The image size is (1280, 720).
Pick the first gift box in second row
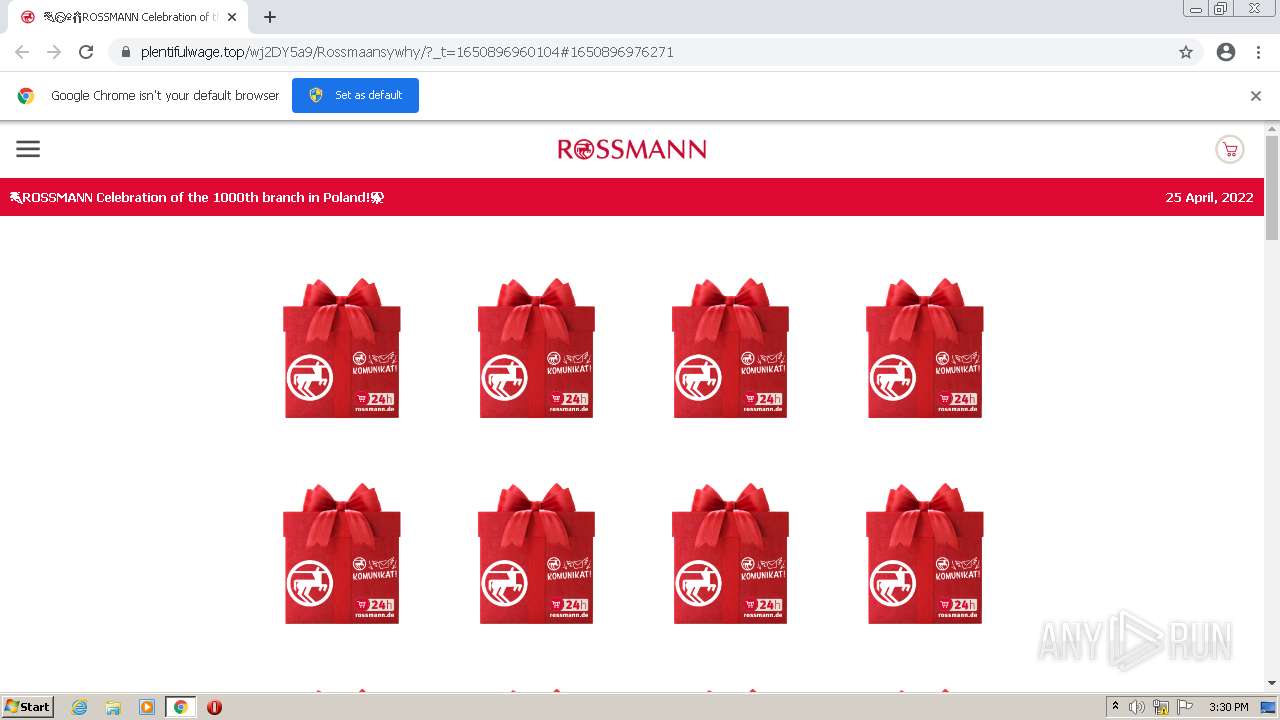(x=342, y=554)
